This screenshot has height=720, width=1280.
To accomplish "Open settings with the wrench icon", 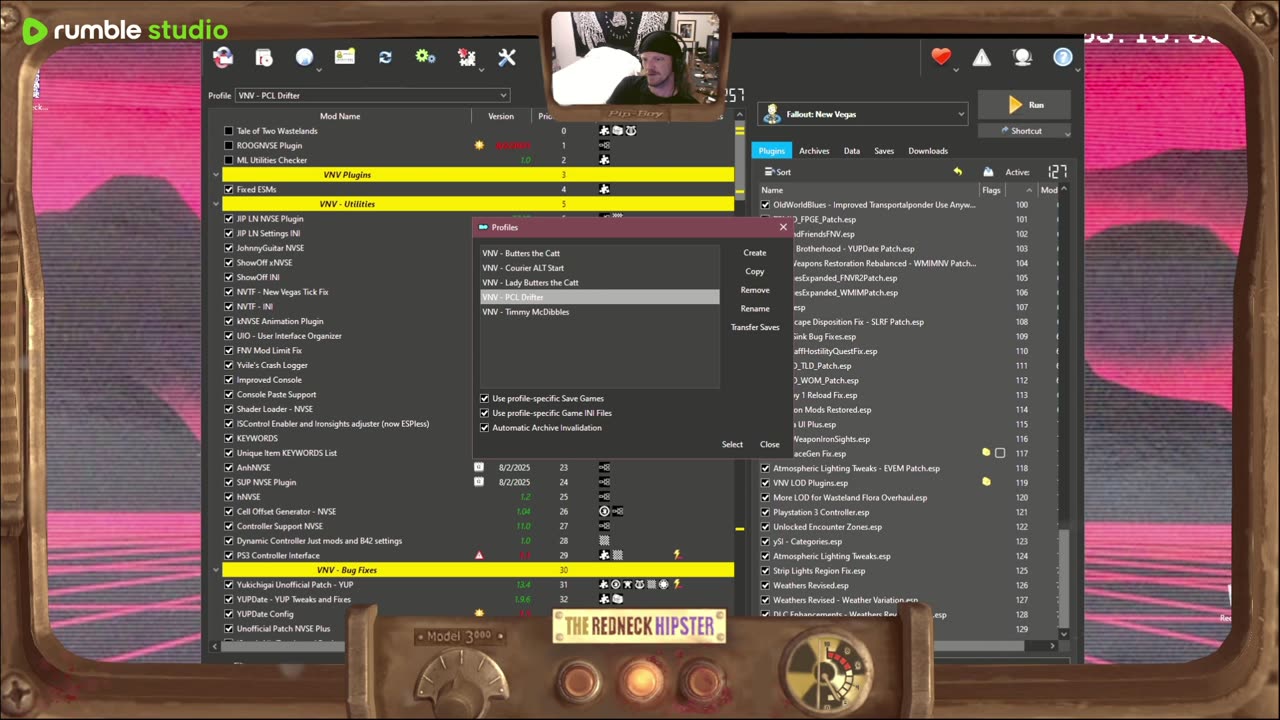I will (507, 58).
